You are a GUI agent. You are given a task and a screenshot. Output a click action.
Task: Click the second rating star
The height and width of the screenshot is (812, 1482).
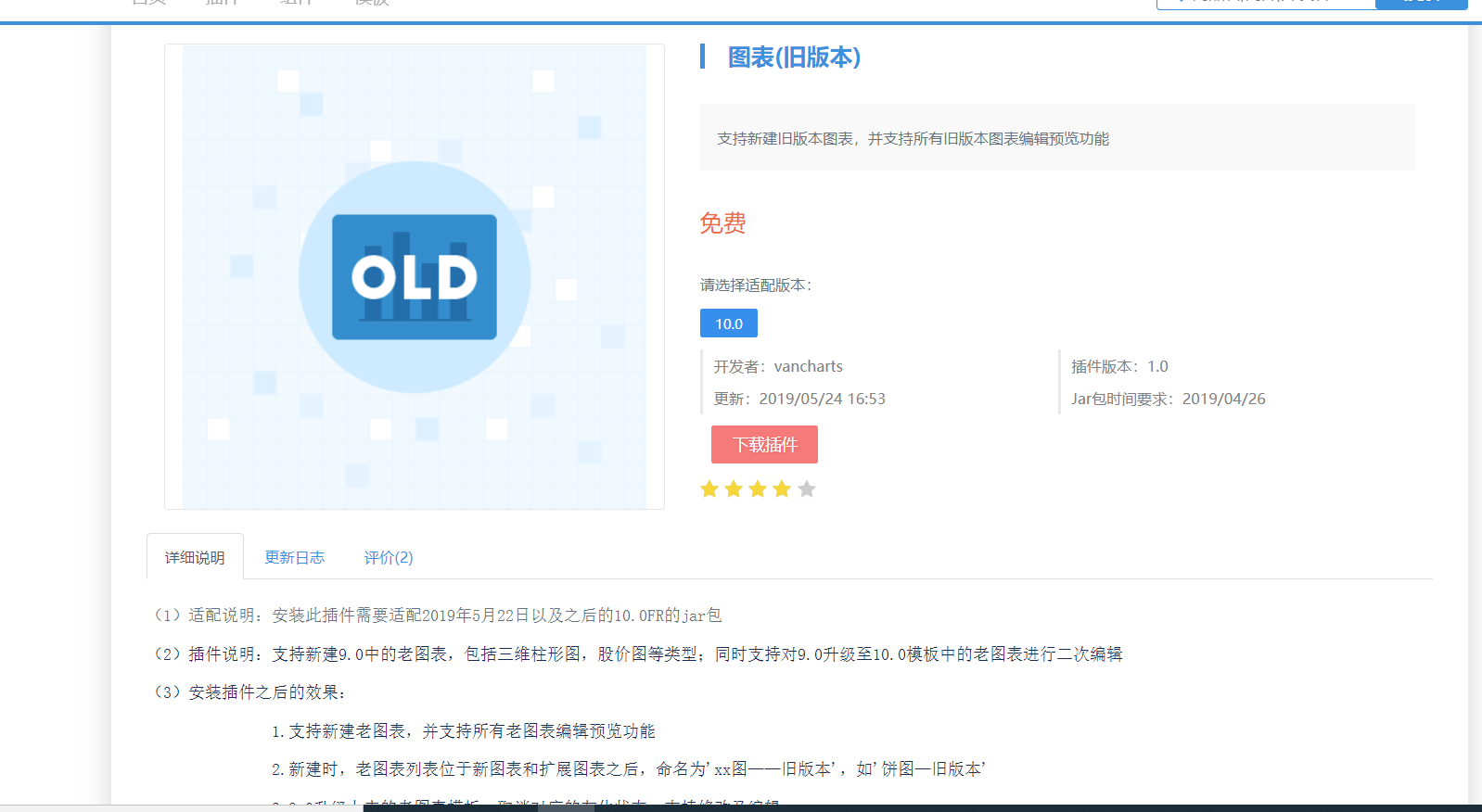click(x=734, y=488)
